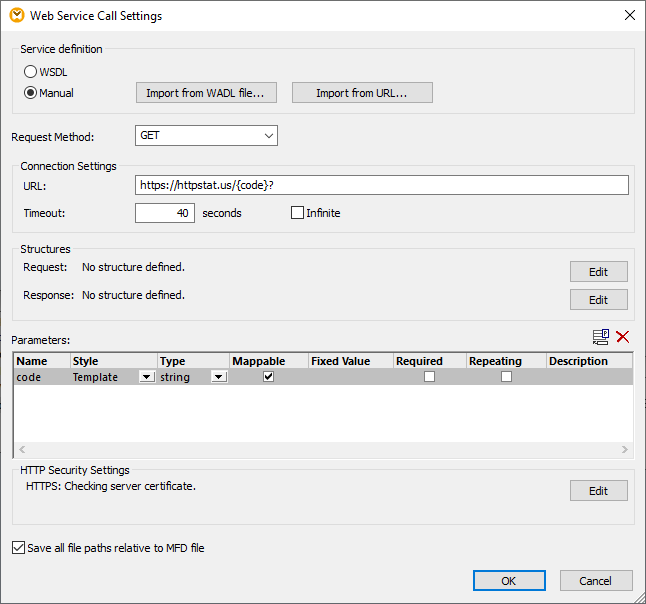
Task: Click the parameters table horizontal scrollbar
Action: [x=322, y=450]
